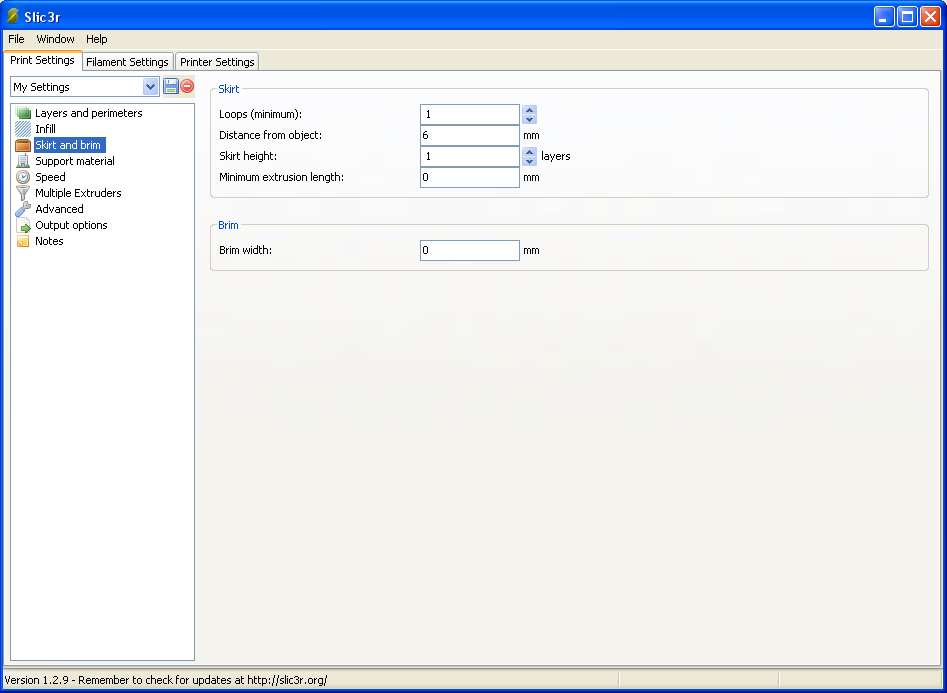
Task: Increase Skirt height with up arrow
Action: tap(530, 152)
